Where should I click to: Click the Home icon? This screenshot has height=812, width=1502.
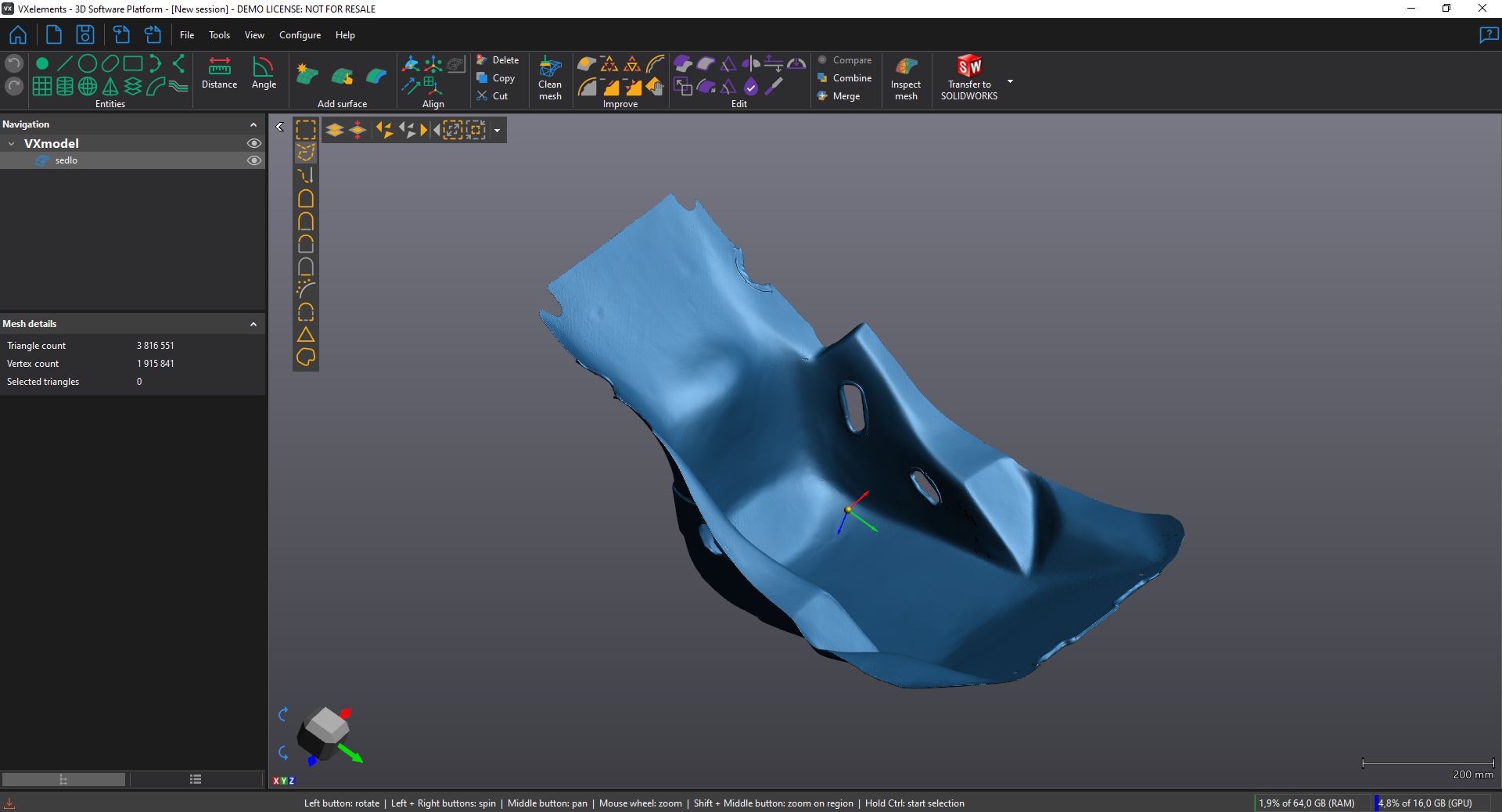click(18, 35)
